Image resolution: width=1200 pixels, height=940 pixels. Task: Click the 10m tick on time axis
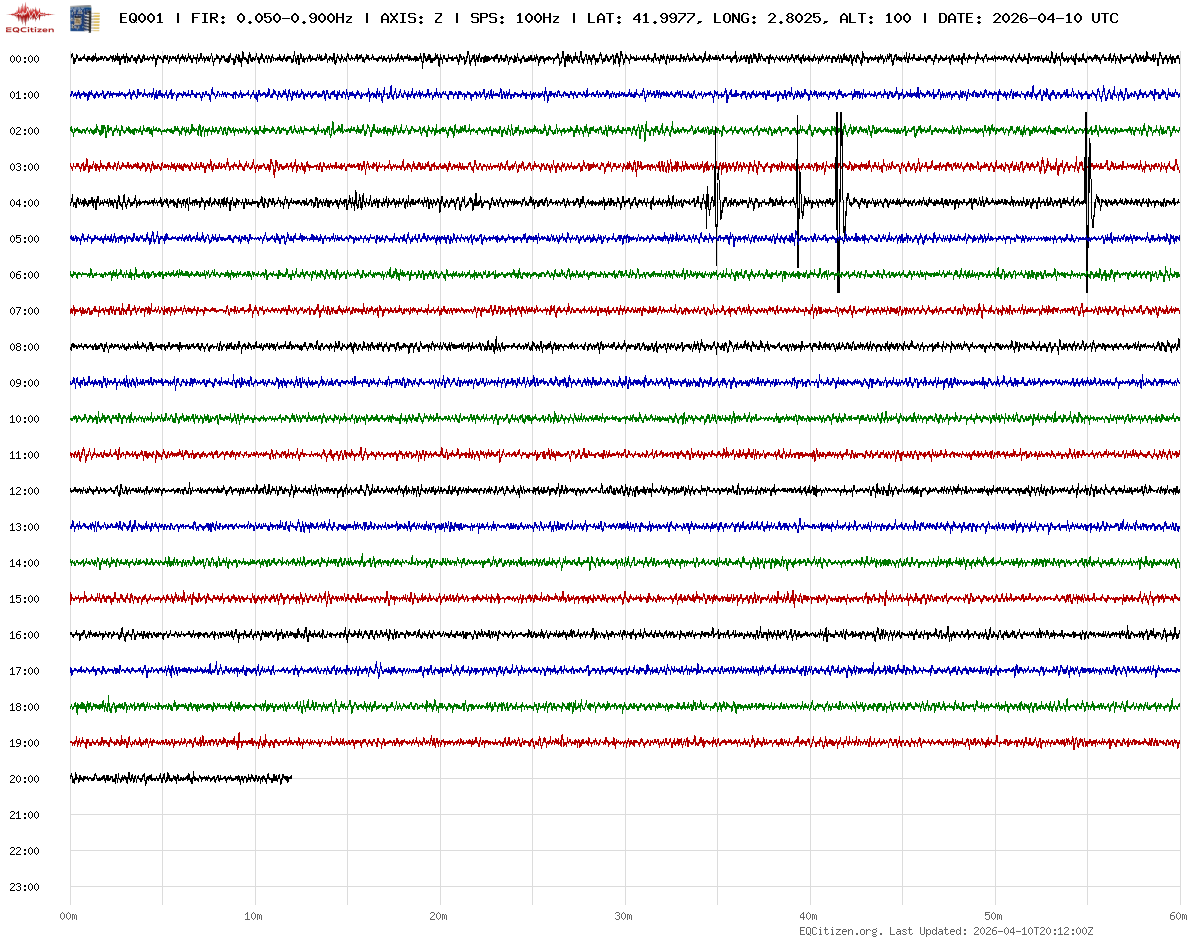pos(254,916)
